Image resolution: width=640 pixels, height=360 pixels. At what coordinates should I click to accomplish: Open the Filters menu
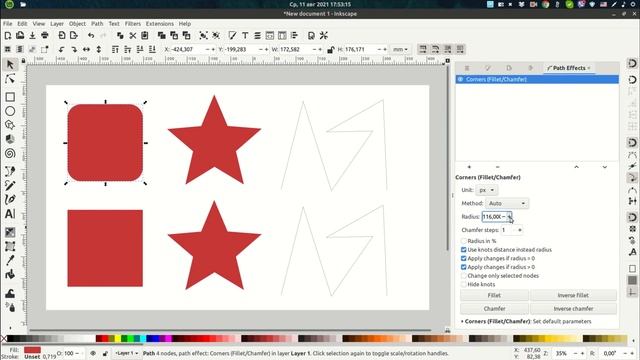(x=133, y=24)
